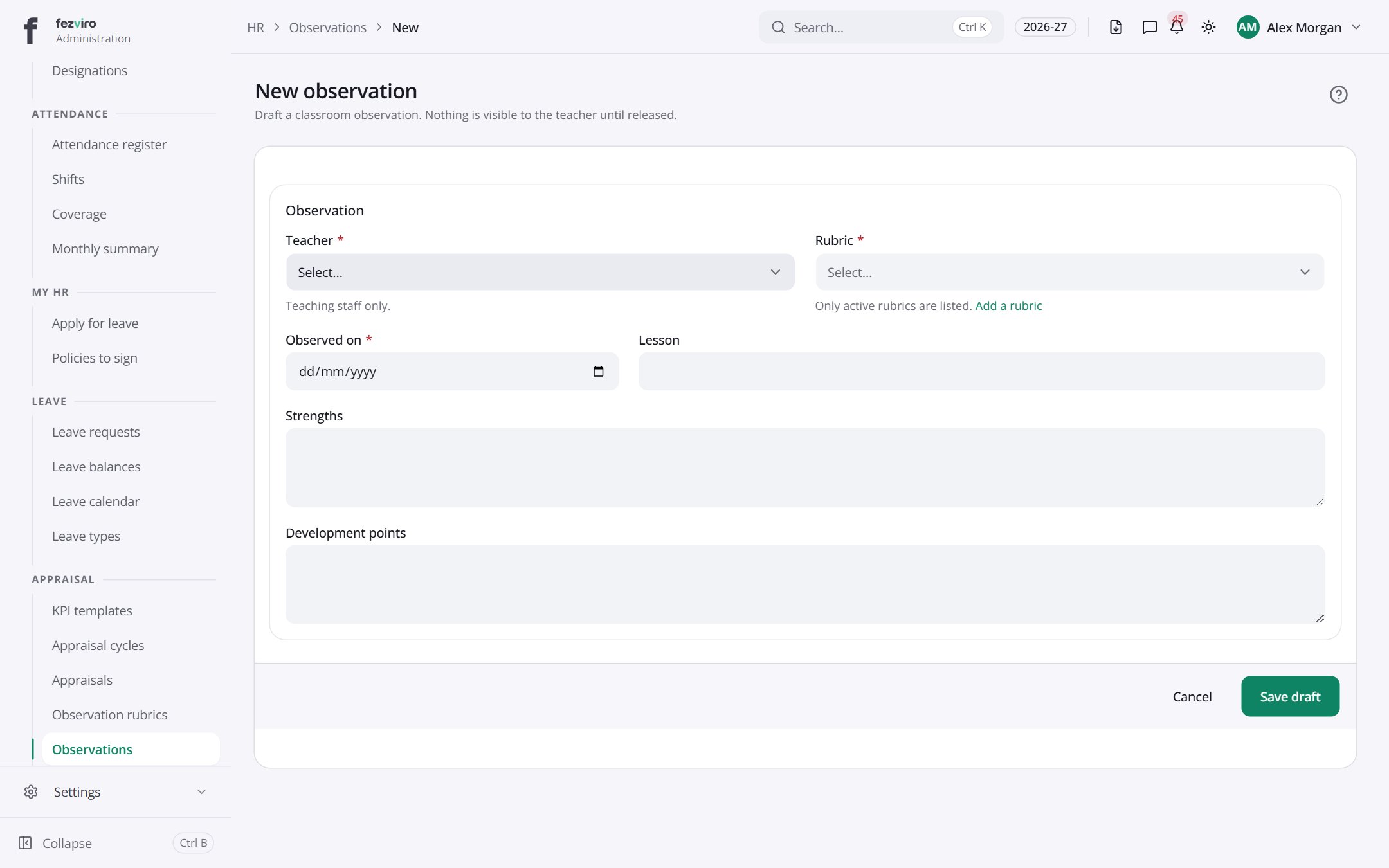Open the calendar picker in Observed on

(598, 372)
